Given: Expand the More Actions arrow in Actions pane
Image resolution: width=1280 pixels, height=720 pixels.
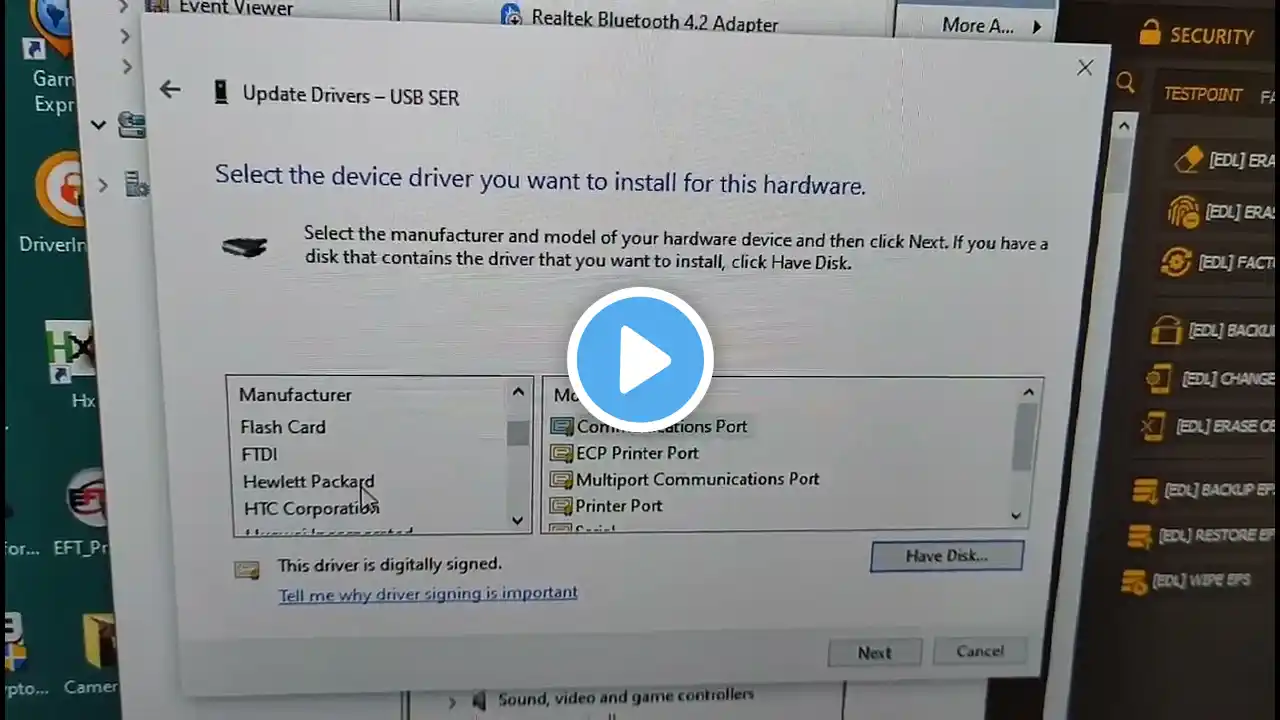Looking at the screenshot, I should [1037, 26].
